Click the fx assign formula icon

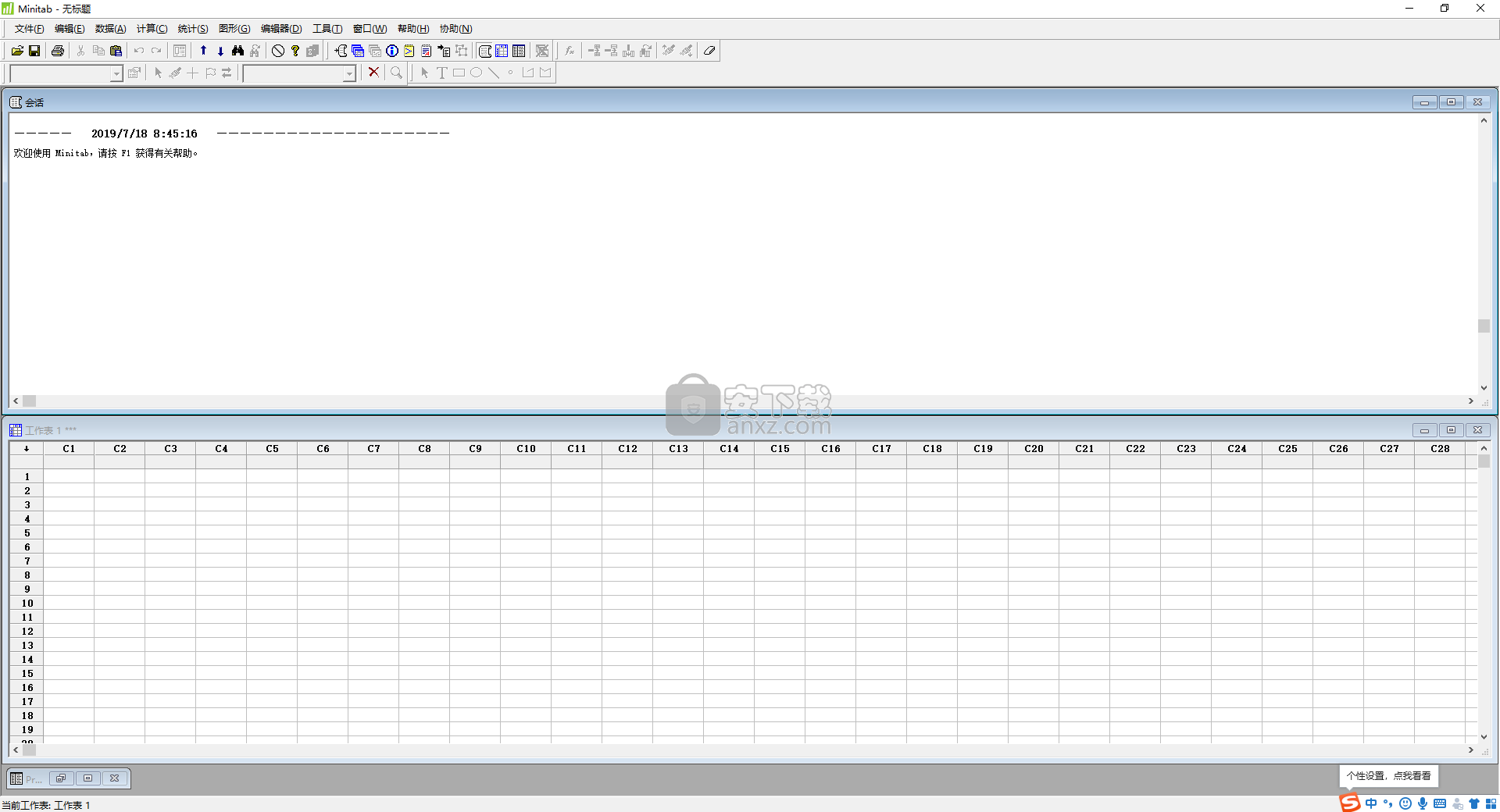(x=570, y=51)
